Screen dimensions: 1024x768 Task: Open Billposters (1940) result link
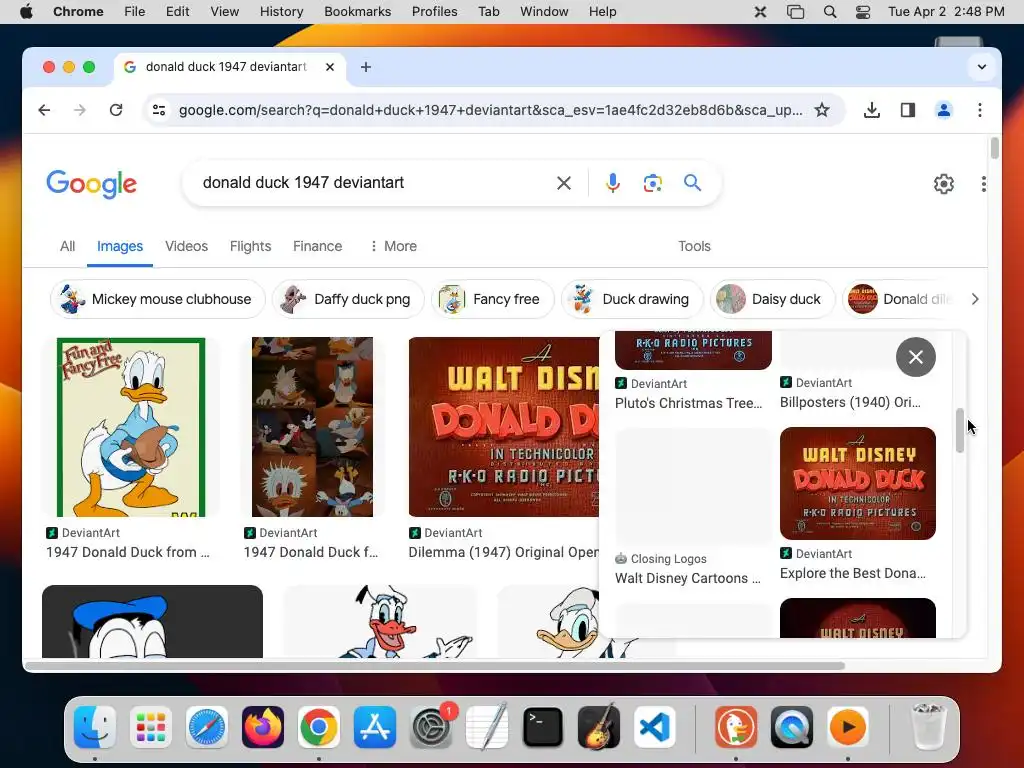click(850, 402)
